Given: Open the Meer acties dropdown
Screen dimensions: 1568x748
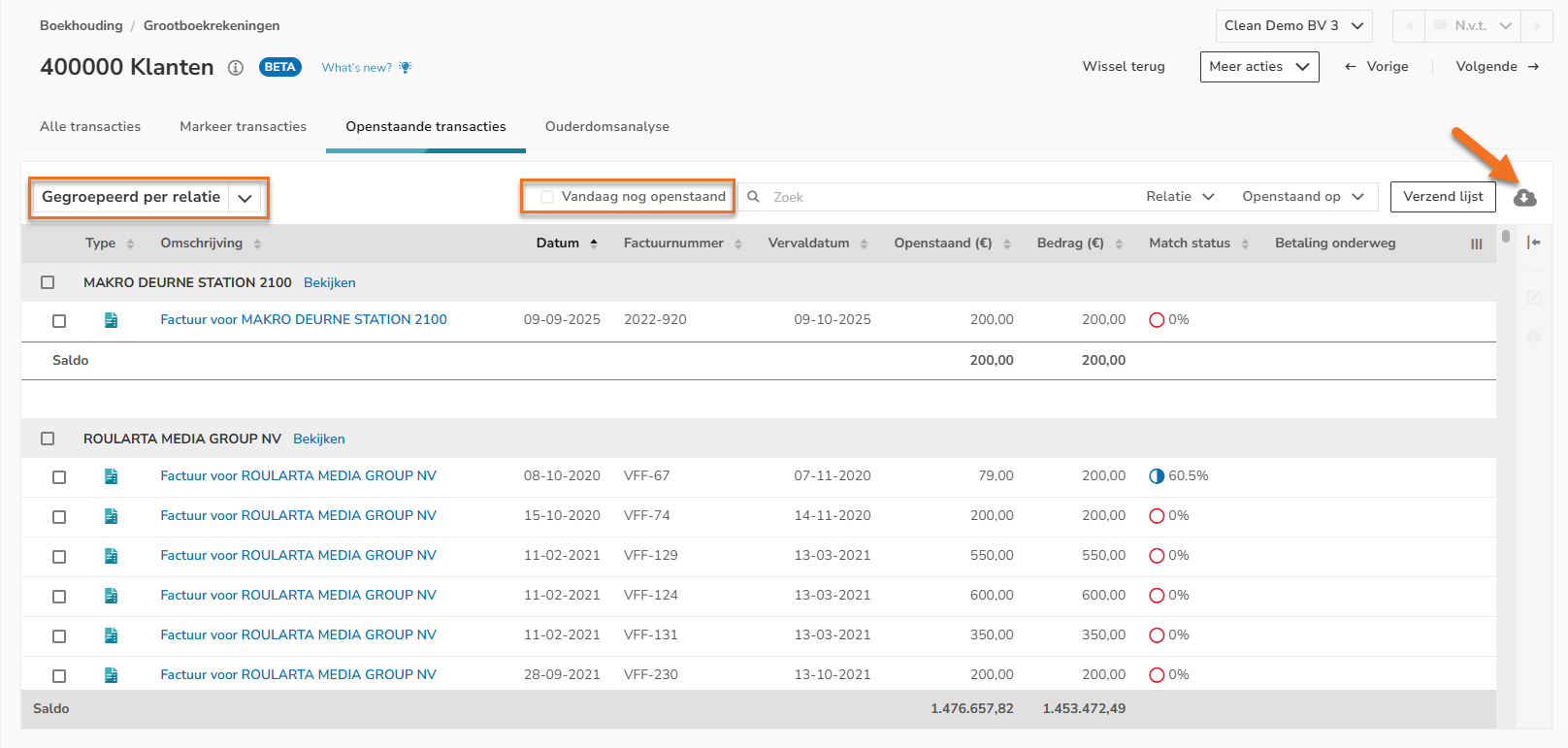Looking at the screenshot, I should pos(1258,67).
